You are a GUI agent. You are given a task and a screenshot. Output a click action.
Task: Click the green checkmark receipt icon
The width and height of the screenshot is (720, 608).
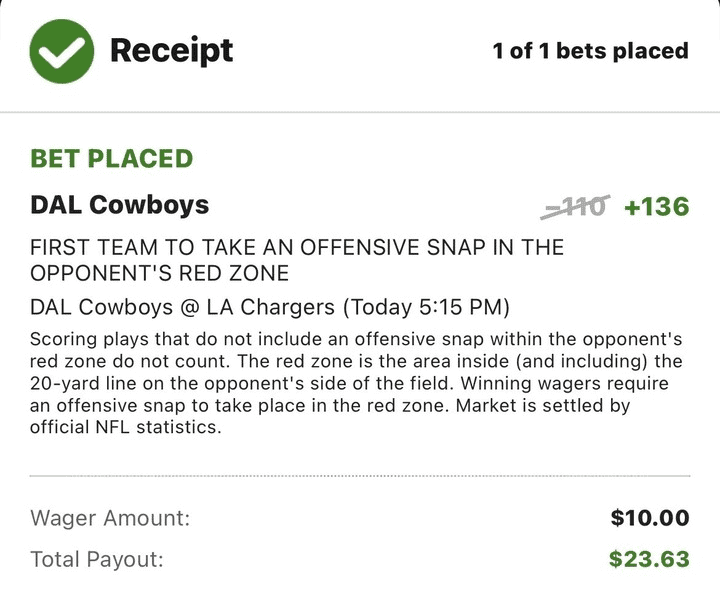pyautogui.click(x=62, y=51)
